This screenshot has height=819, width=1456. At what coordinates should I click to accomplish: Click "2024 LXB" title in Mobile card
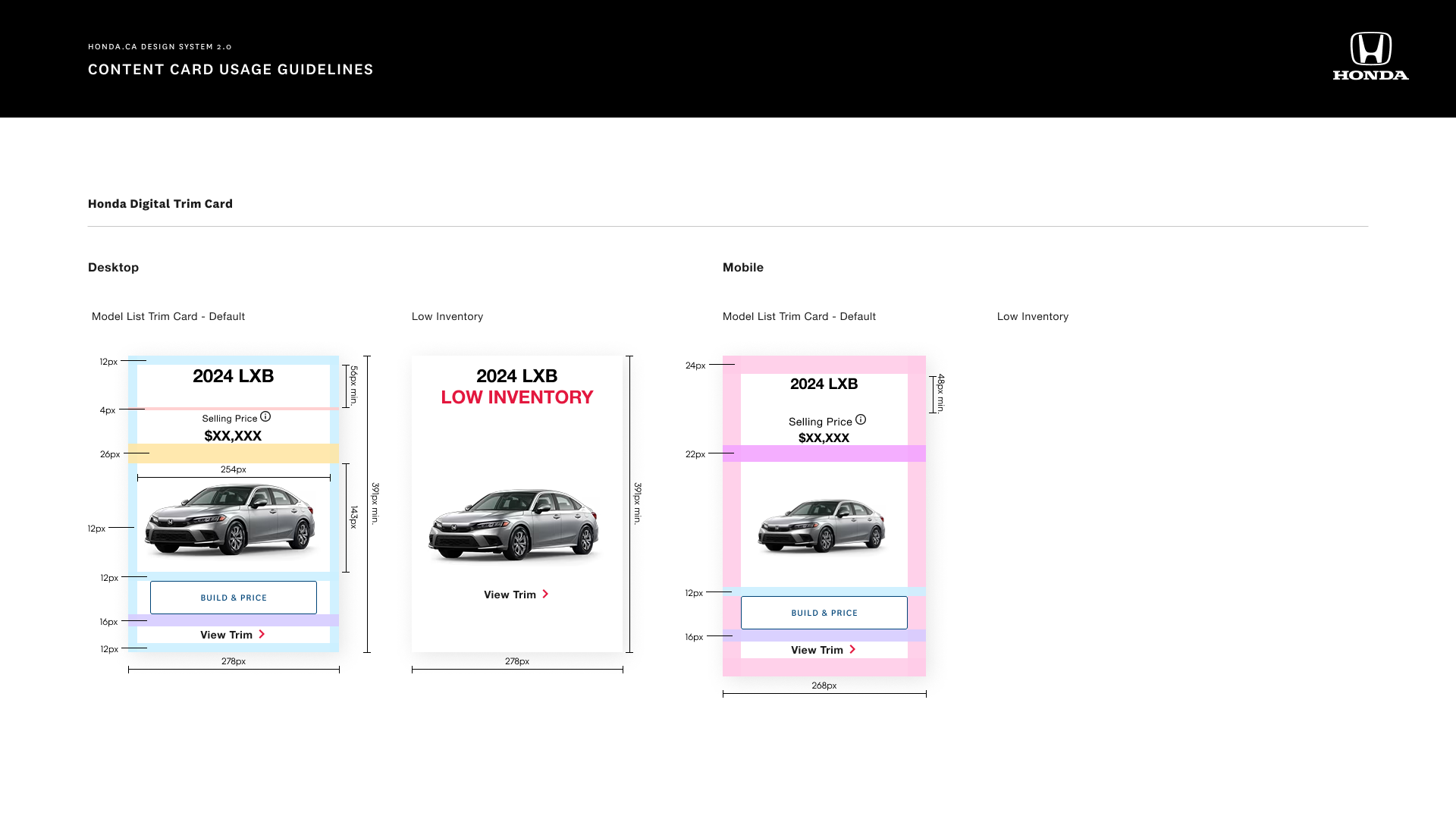824,384
